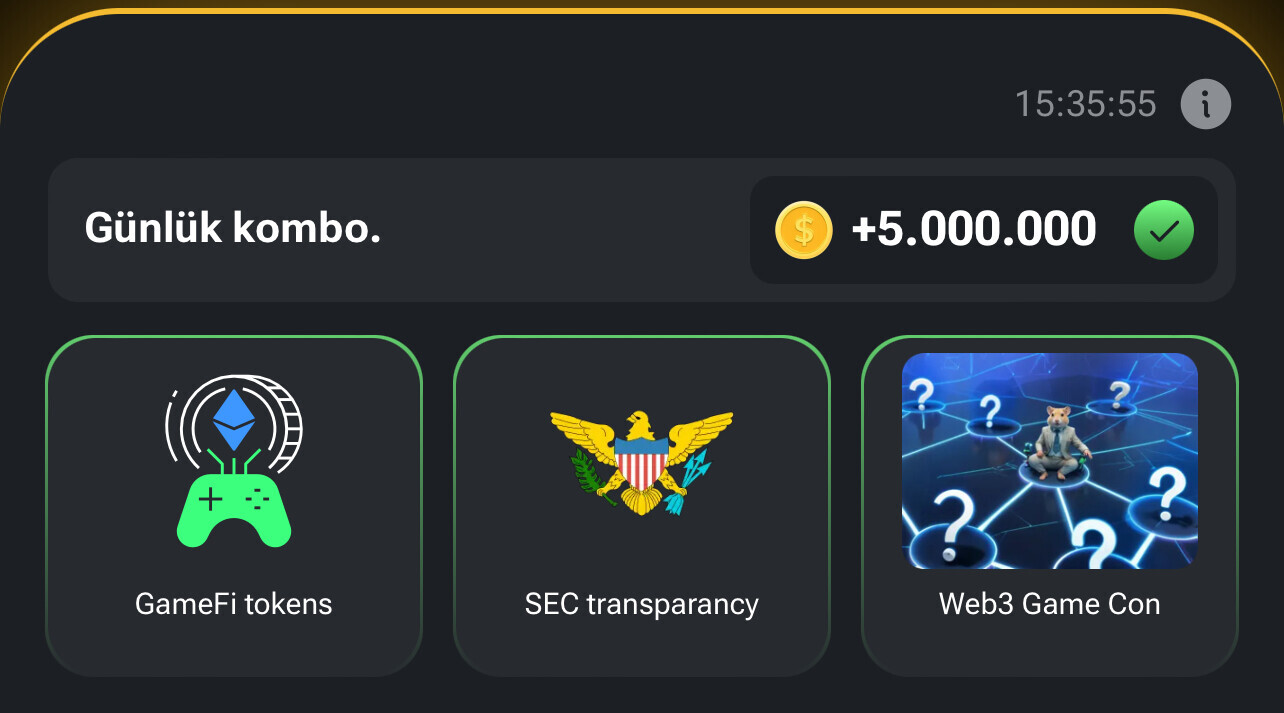This screenshot has width=1284, height=713.
Task: Tap the empty area of the daily combo banner
Action: click(x=565, y=230)
